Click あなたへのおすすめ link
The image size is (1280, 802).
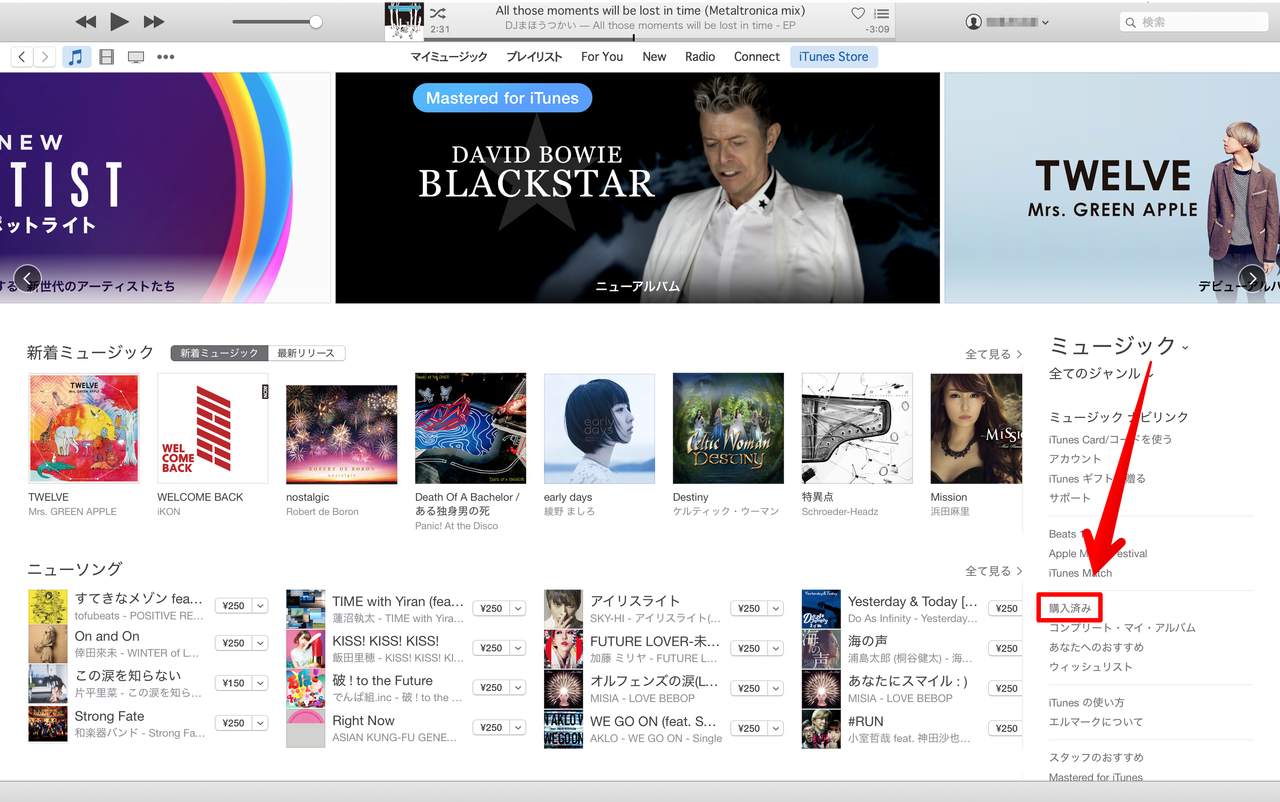[x=1096, y=647]
